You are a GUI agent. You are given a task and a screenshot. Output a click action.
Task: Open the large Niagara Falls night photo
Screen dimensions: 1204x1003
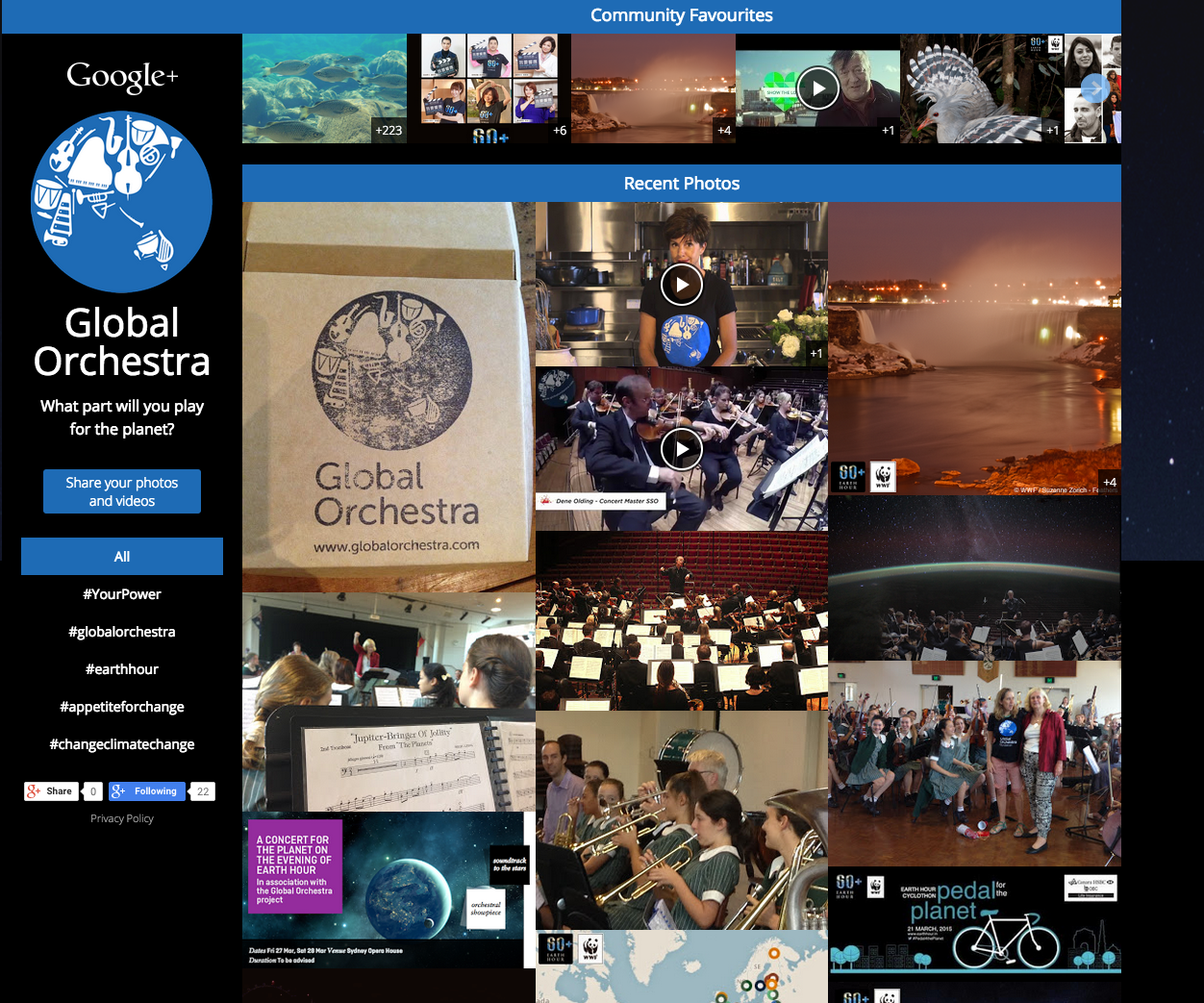click(974, 349)
